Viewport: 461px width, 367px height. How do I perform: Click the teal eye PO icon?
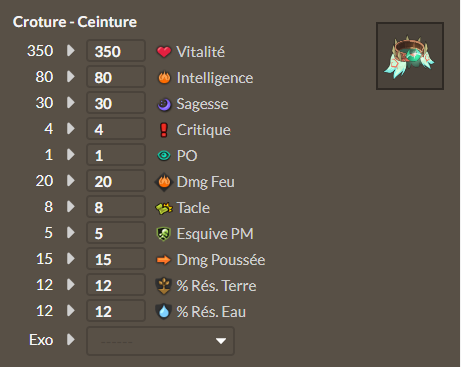pos(164,156)
